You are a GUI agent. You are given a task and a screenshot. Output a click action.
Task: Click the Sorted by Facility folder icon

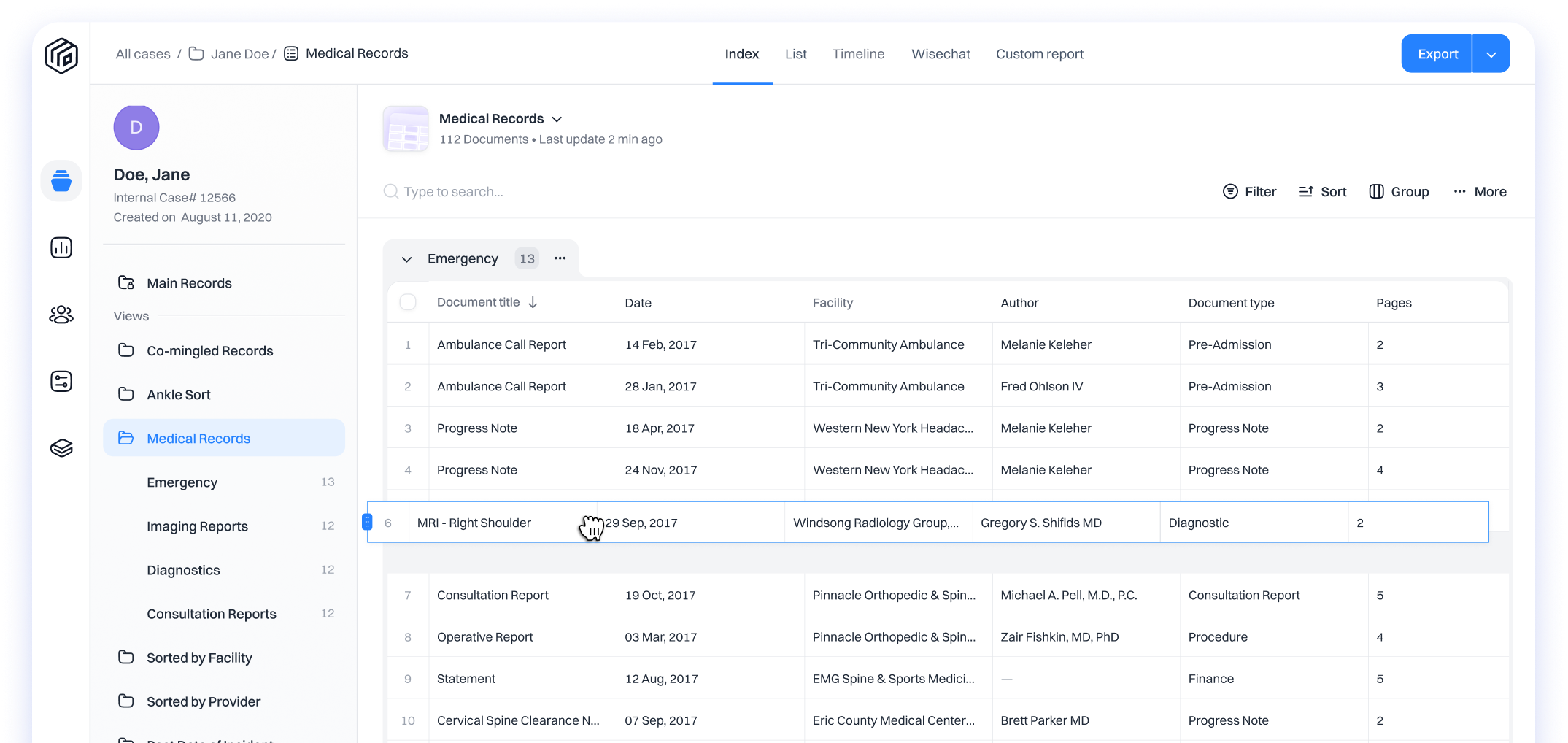pos(126,657)
